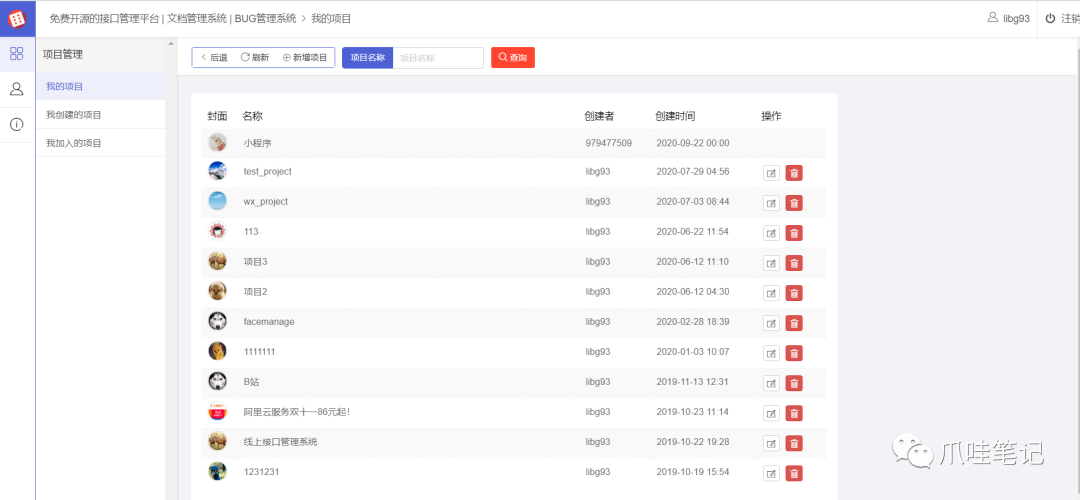The height and width of the screenshot is (500, 1080).
Task: Delete the 项目3 row
Action: (x=794, y=263)
